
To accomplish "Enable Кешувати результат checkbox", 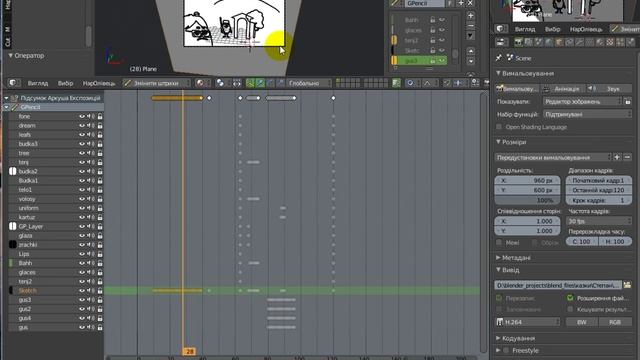I will tap(570, 309).
